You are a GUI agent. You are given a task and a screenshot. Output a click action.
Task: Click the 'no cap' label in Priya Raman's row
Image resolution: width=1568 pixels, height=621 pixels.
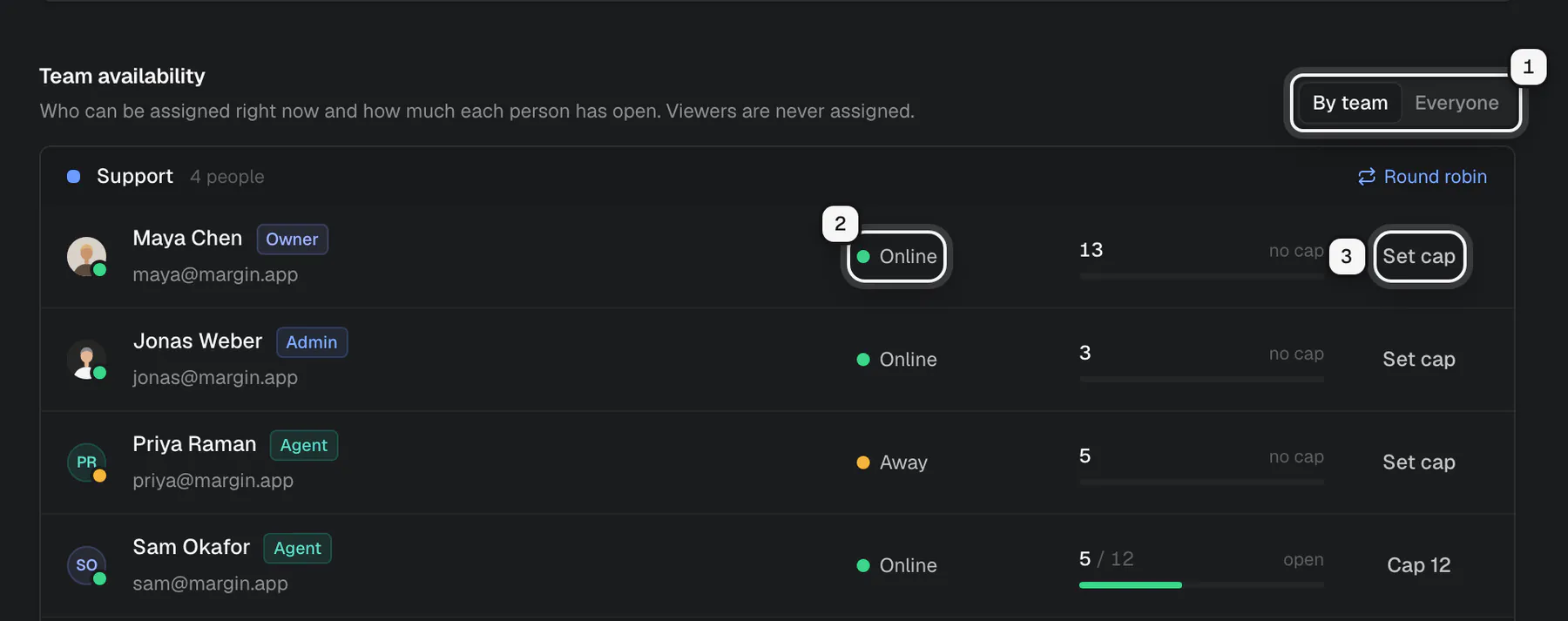tap(1296, 456)
